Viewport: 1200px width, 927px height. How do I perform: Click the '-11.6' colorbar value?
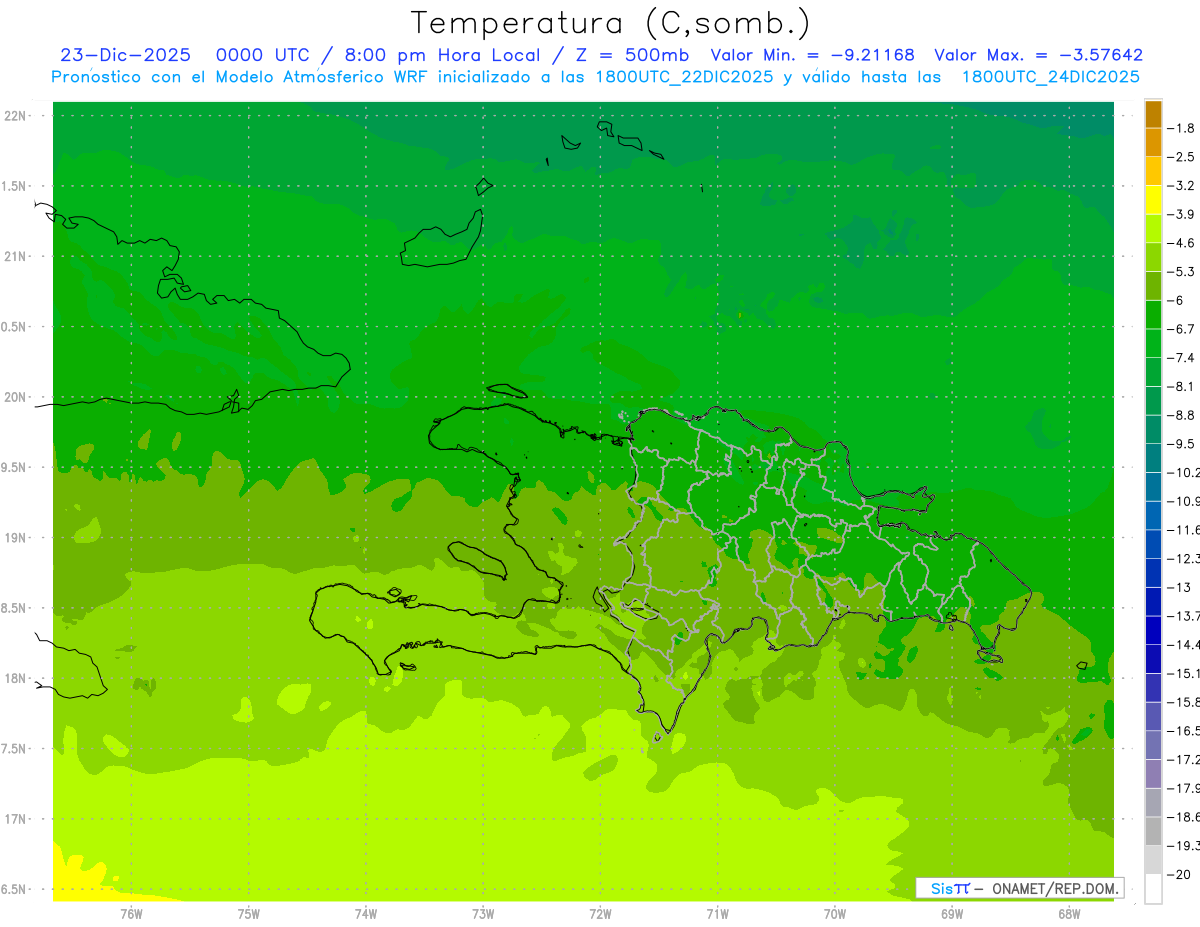click(x=1185, y=529)
